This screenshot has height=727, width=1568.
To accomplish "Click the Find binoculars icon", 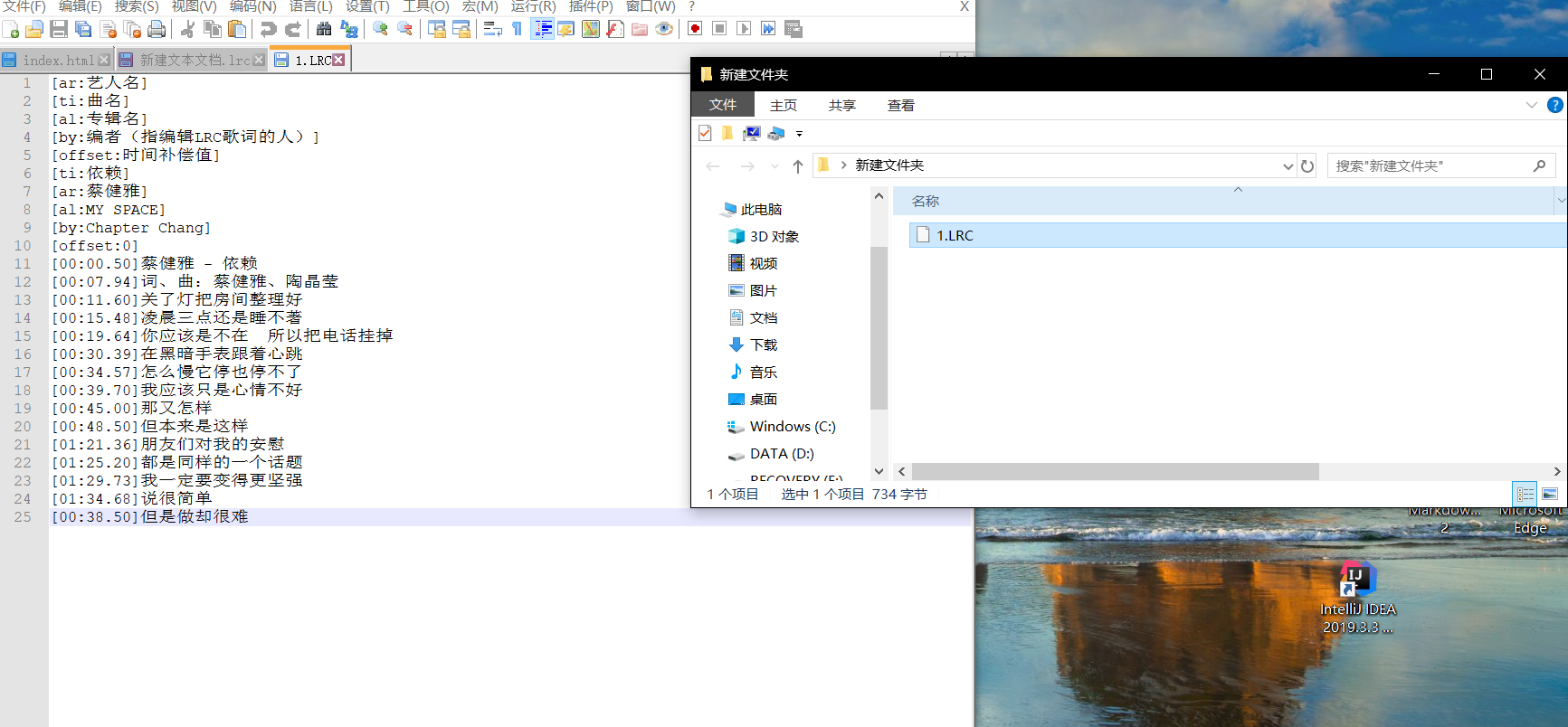I will coord(323,29).
